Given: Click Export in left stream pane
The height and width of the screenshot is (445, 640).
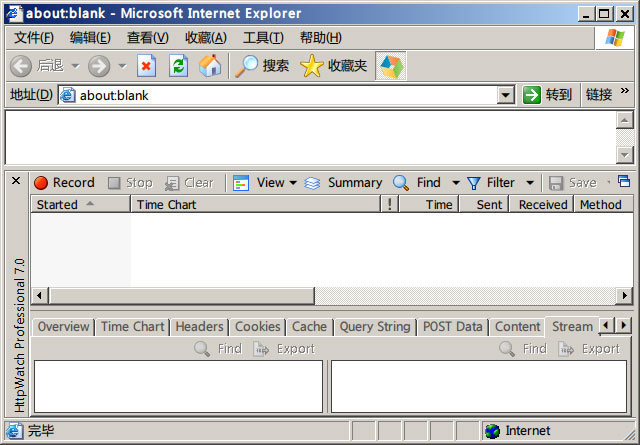Looking at the screenshot, I should [284, 349].
